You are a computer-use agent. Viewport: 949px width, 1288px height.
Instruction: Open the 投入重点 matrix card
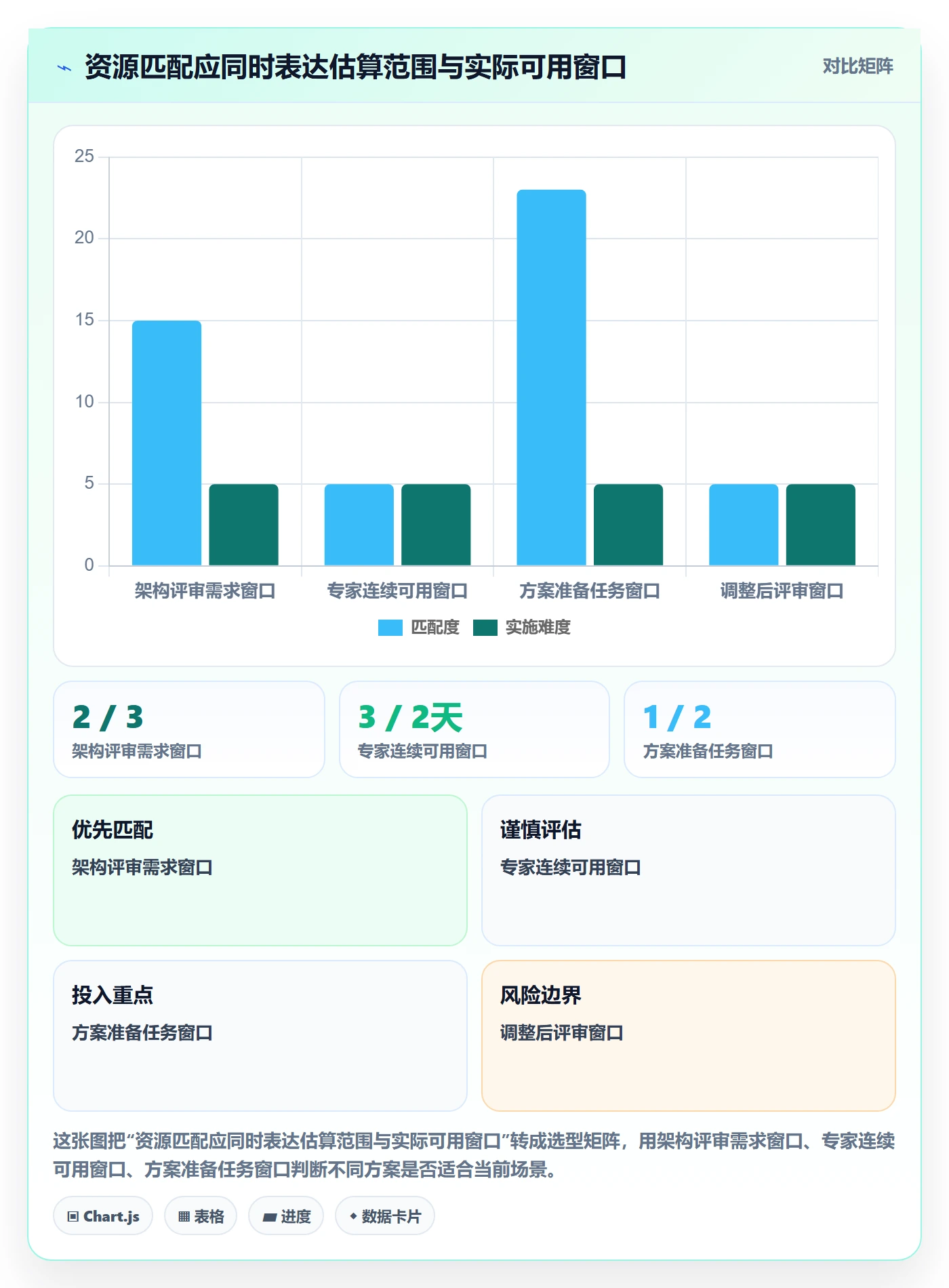click(x=260, y=1036)
